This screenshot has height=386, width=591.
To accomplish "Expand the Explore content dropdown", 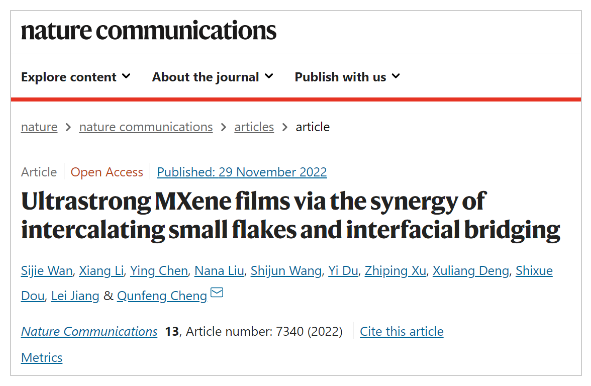I will [x=76, y=77].
